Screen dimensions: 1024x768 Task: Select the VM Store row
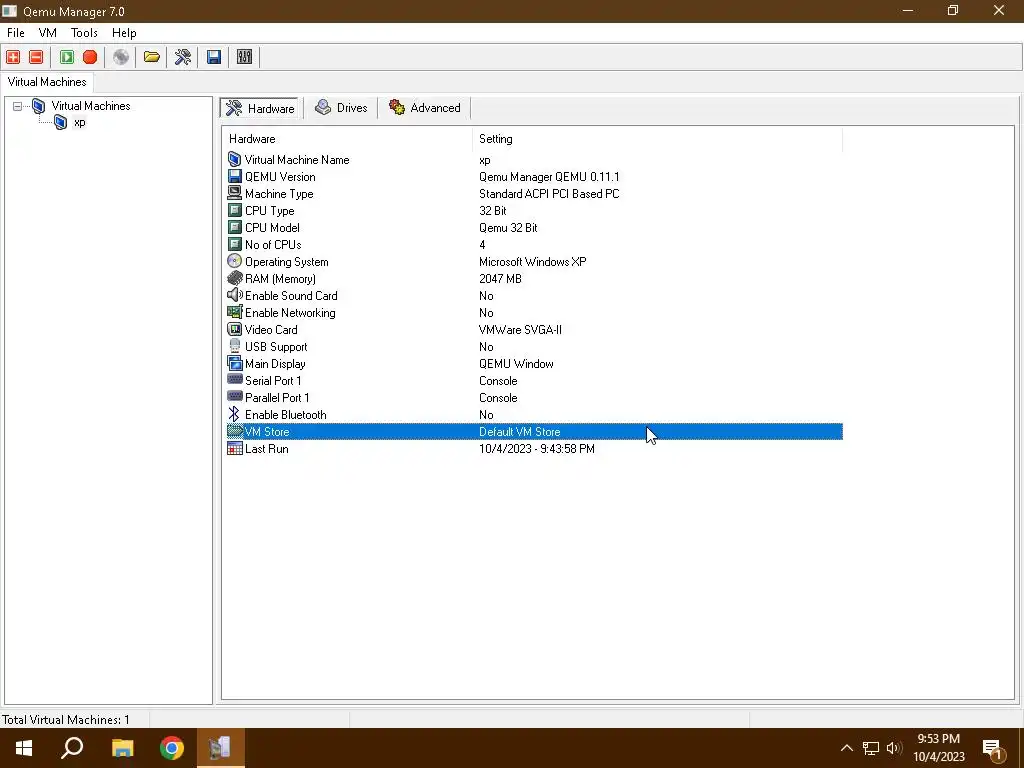point(534,432)
